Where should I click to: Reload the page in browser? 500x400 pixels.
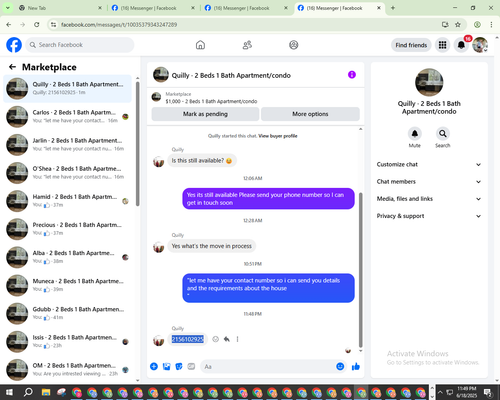click(x=37, y=25)
